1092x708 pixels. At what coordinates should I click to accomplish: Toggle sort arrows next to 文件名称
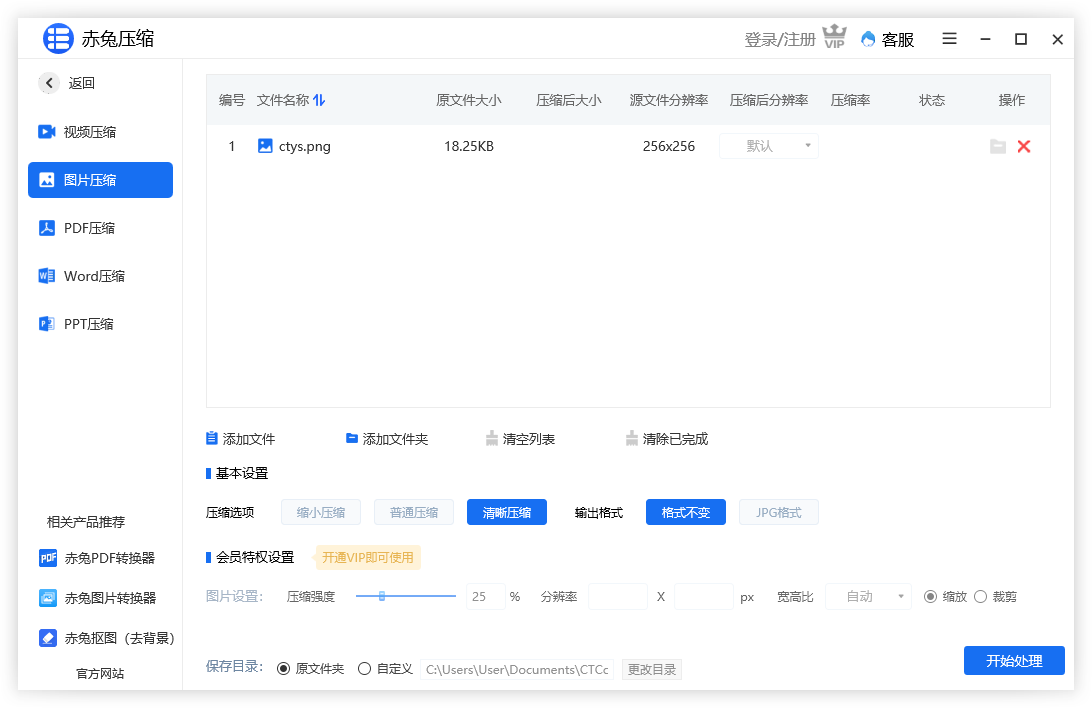(x=319, y=100)
